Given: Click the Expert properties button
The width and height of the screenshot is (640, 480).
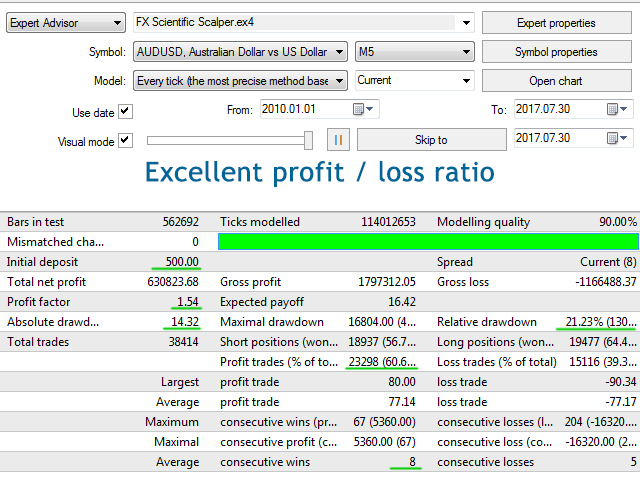Looking at the screenshot, I should (556, 23).
